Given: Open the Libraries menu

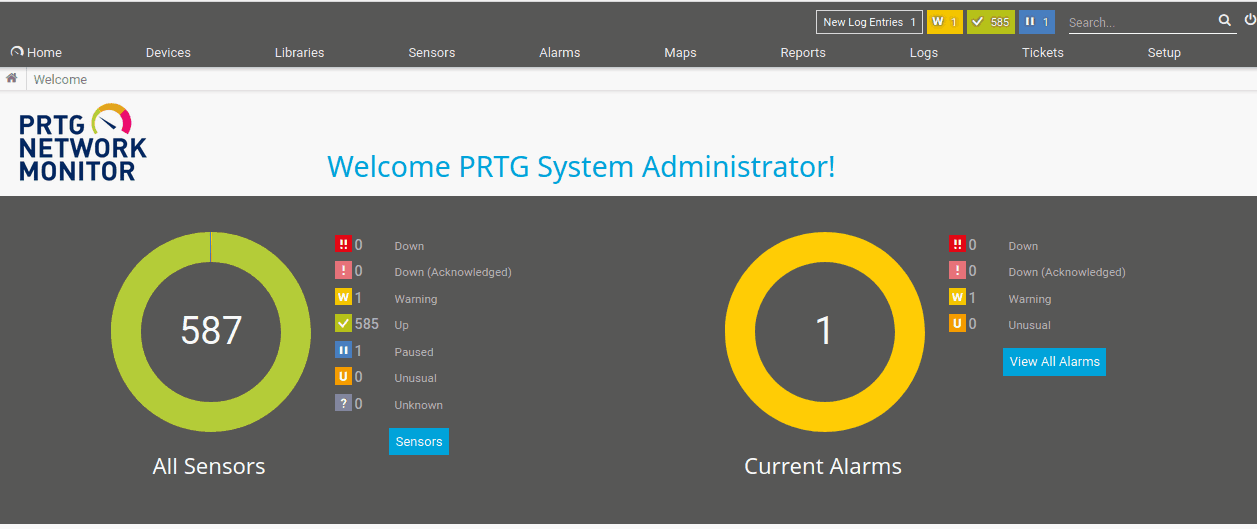Looking at the screenshot, I should coord(299,52).
